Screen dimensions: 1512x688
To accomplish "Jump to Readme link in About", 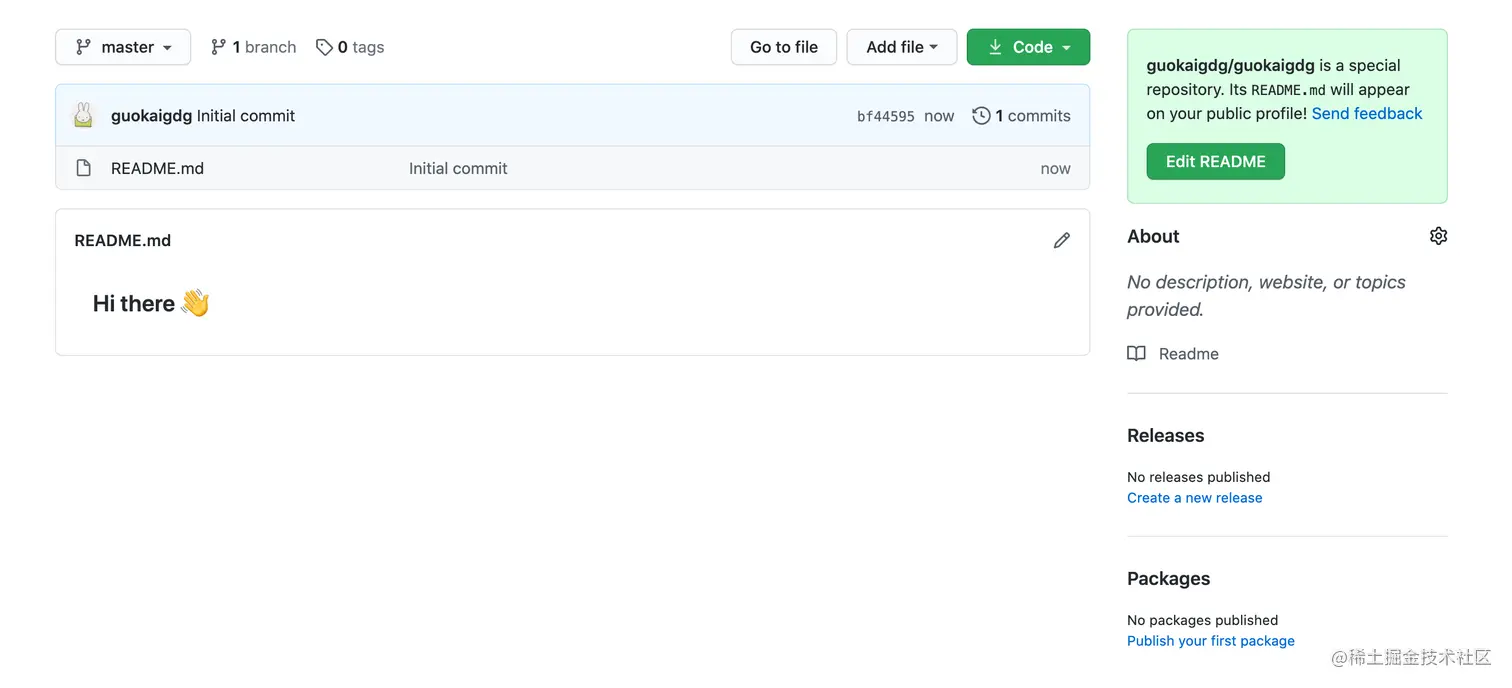I will coord(1188,354).
